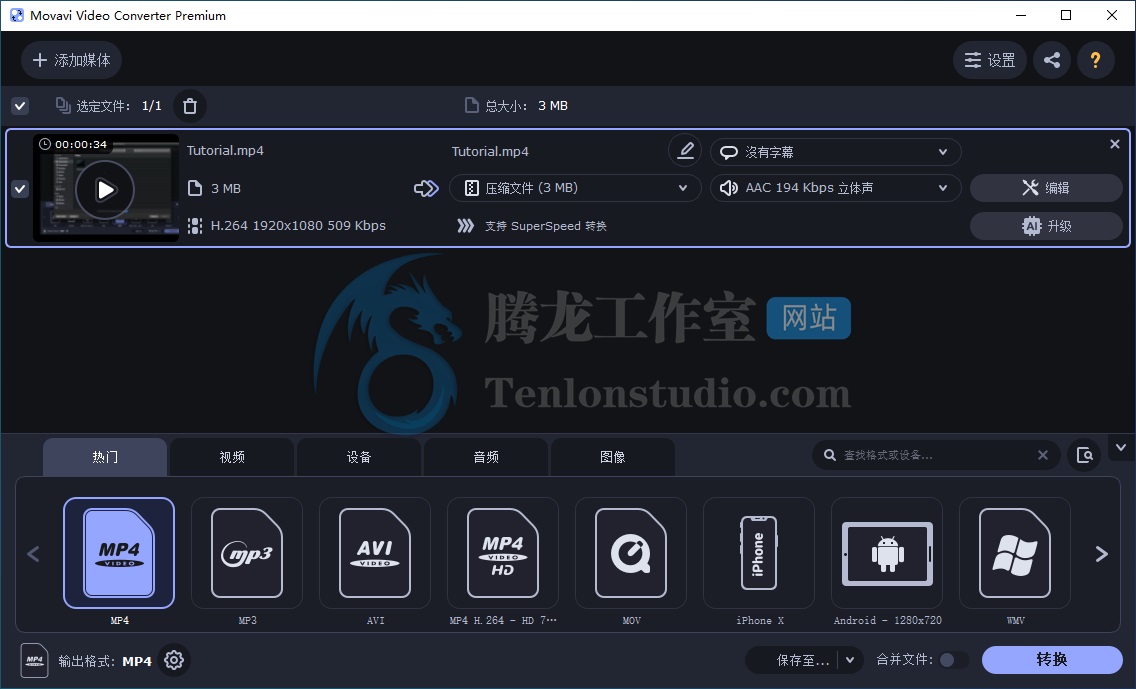This screenshot has width=1136, height=689.
Task: Click the device detection icon button
Action: pyautogui.click(x=1085, y=455)
